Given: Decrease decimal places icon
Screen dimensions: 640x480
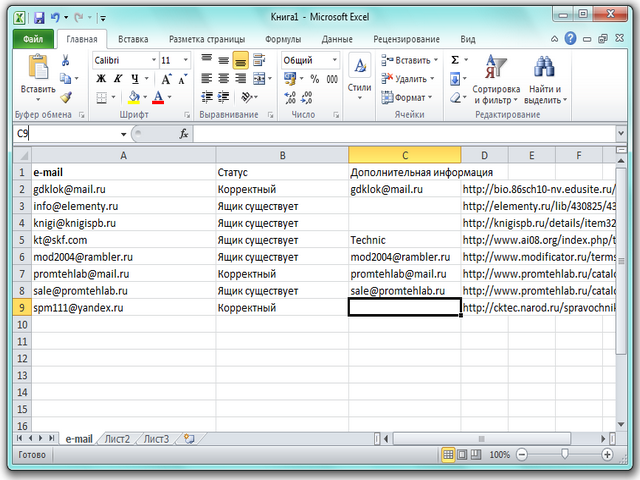Looking at the screenshot, I should click(306, 98).
